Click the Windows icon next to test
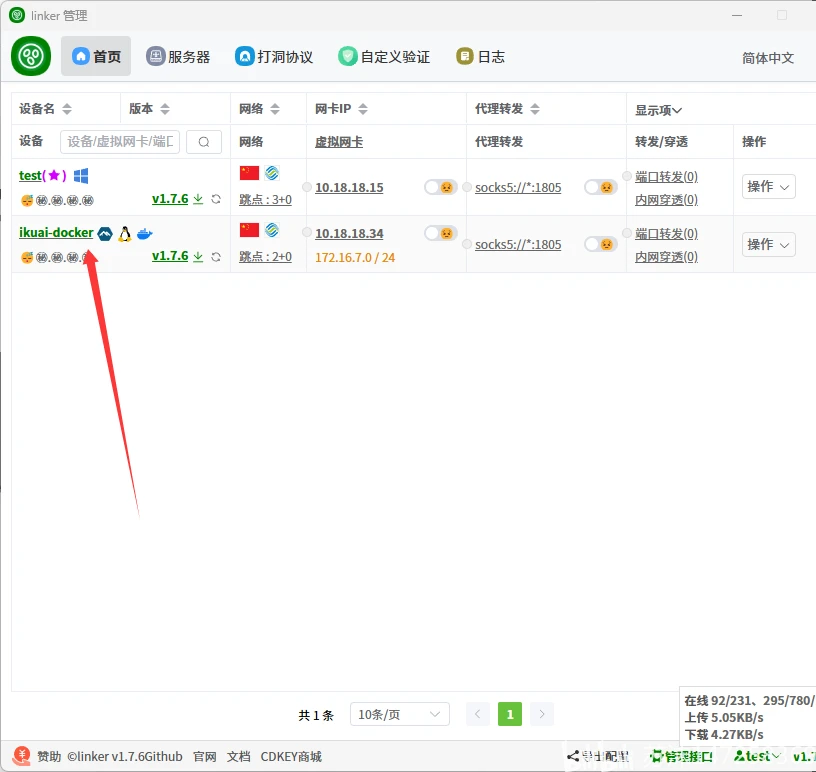 pyautogui.click(x=81, y=175)
